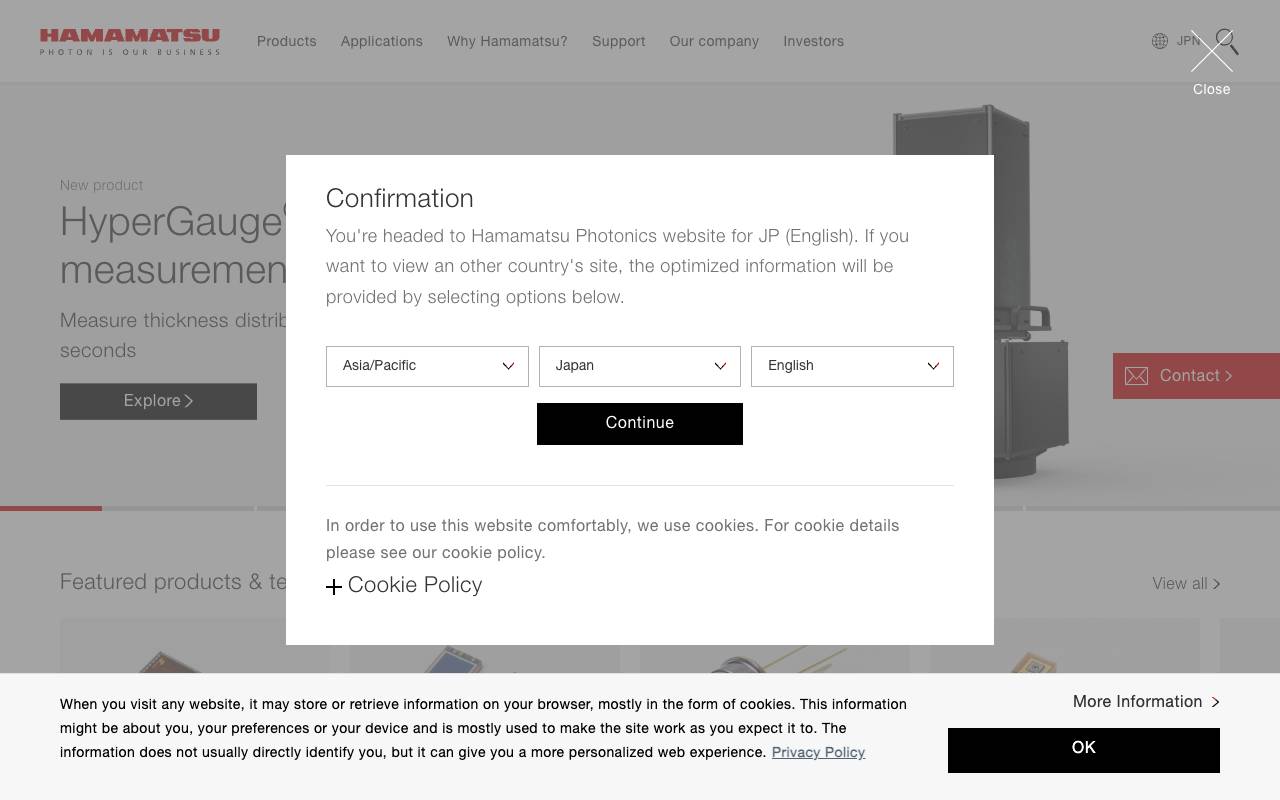
Task: Click the View all chevron
Action: click(x=1216, y=584)
